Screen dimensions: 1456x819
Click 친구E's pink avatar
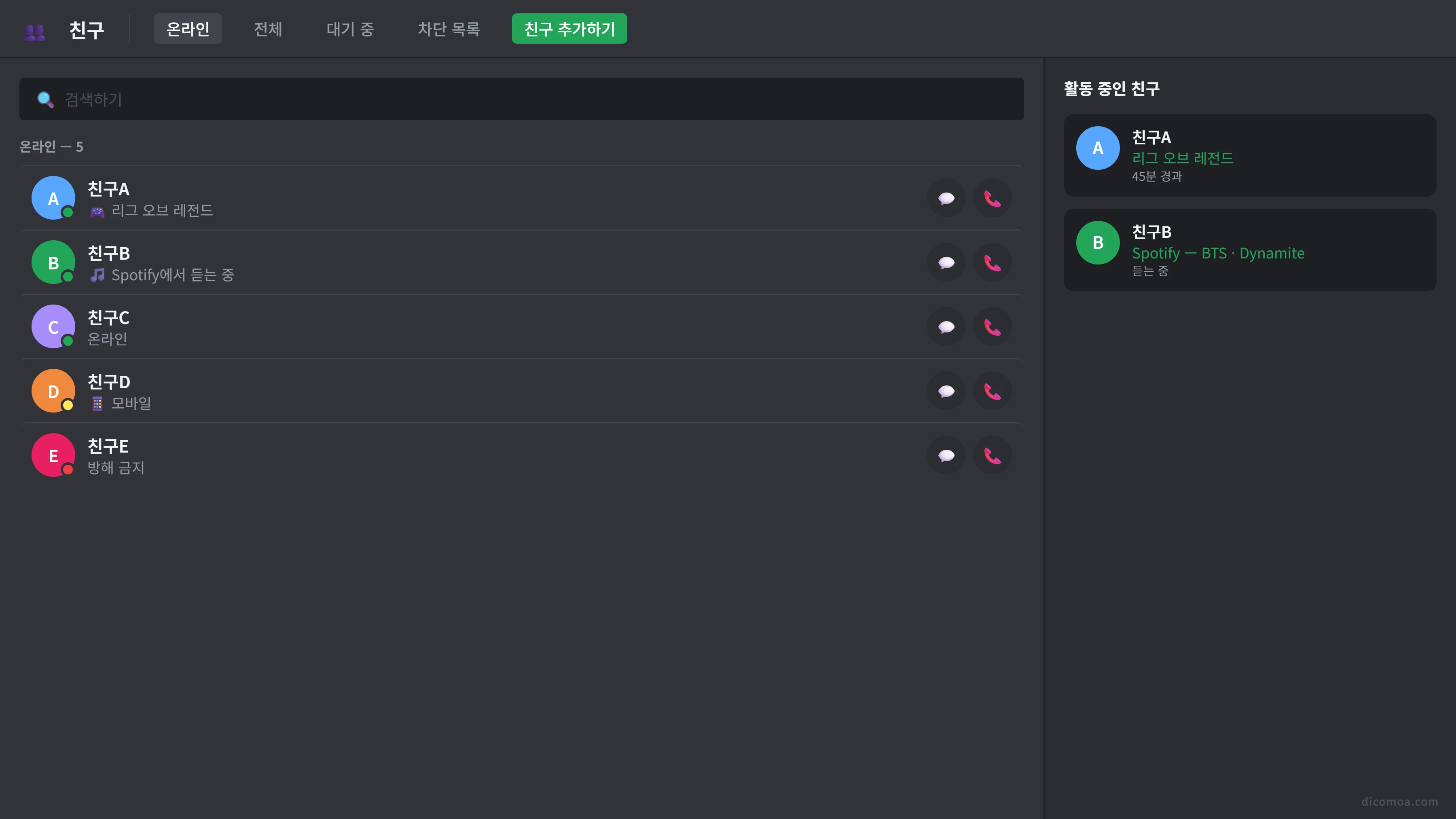pos(53,455)
